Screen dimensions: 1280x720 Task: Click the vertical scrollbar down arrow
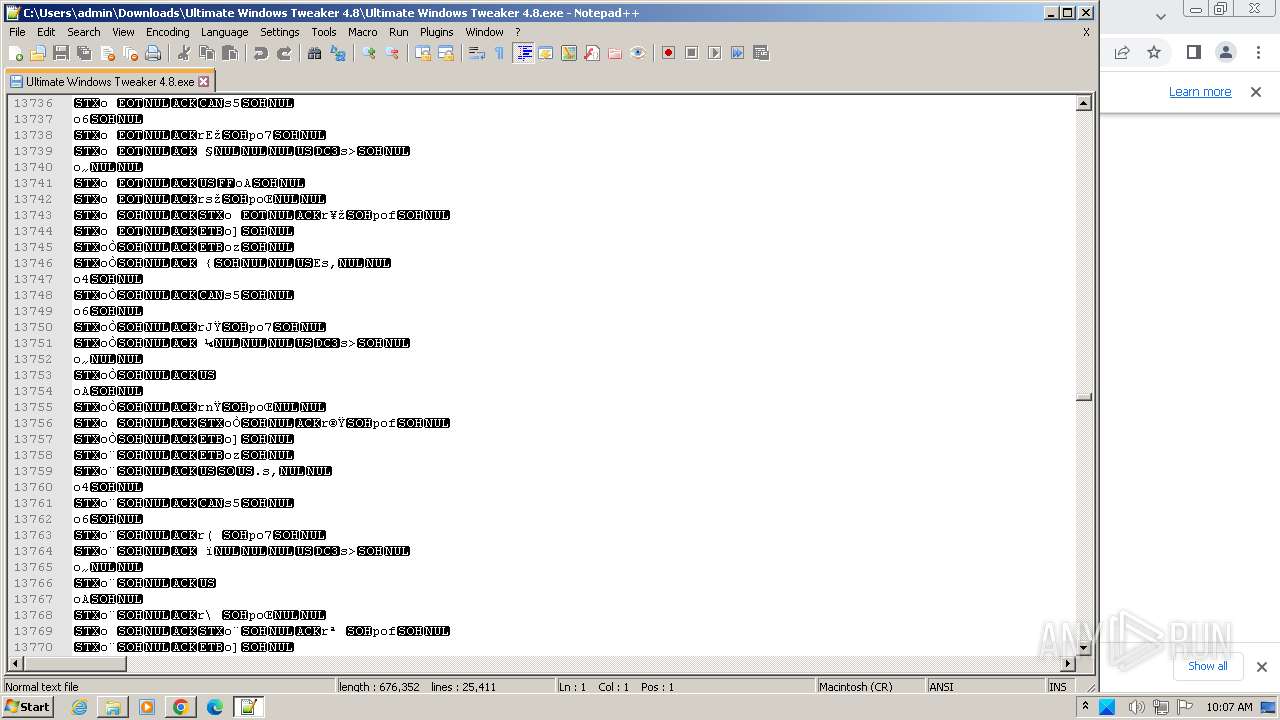[x=1083, y=648]
